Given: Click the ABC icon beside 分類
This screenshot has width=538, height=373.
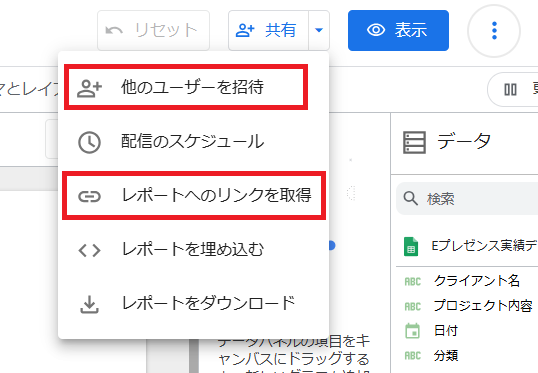Looking at the screenshot, I should pyautogui.click(x=412, y=355).
